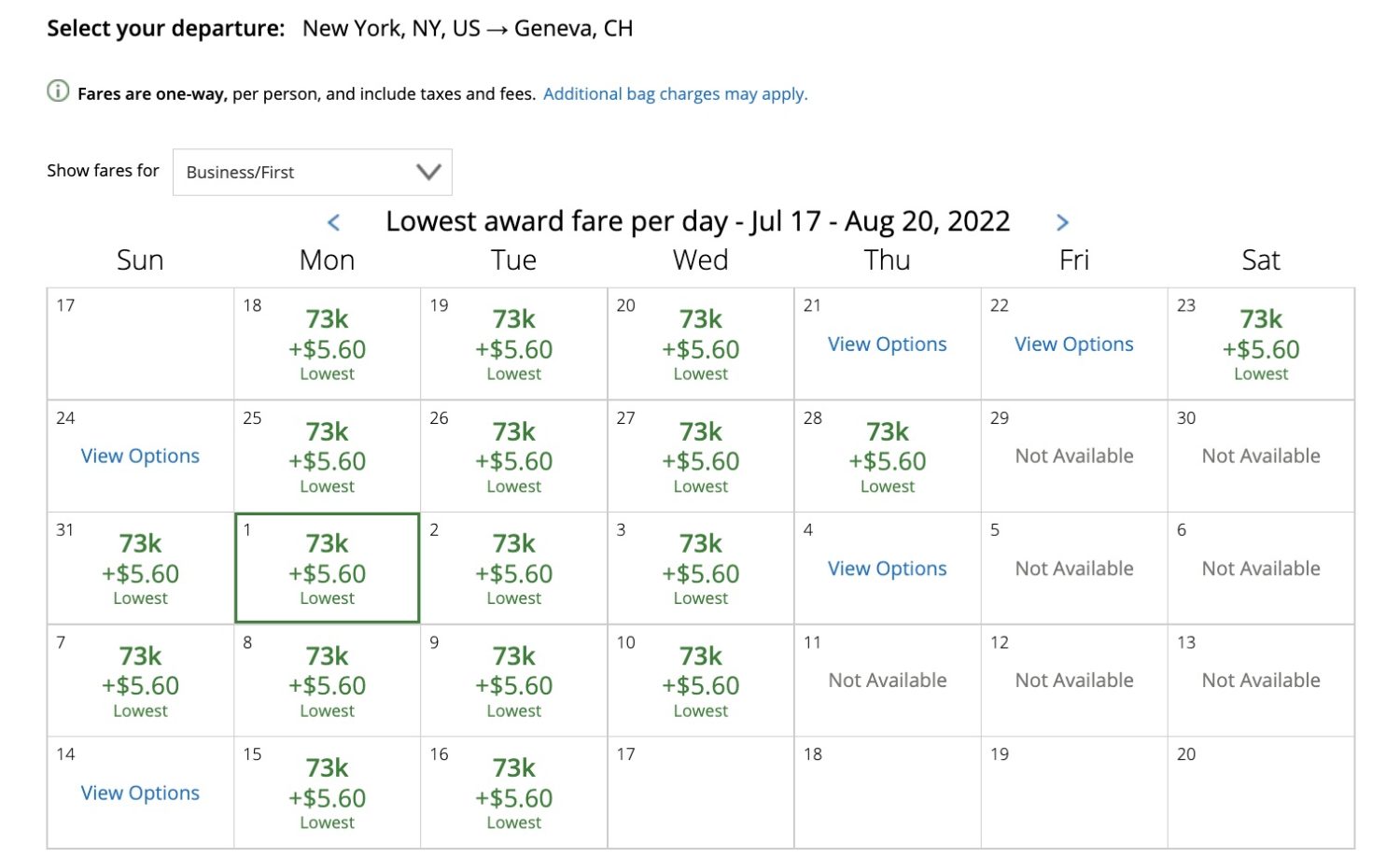The height and width of the screenshot is (857, 1400).
Task: View Options for Thursday August 4
Action: 887,569
